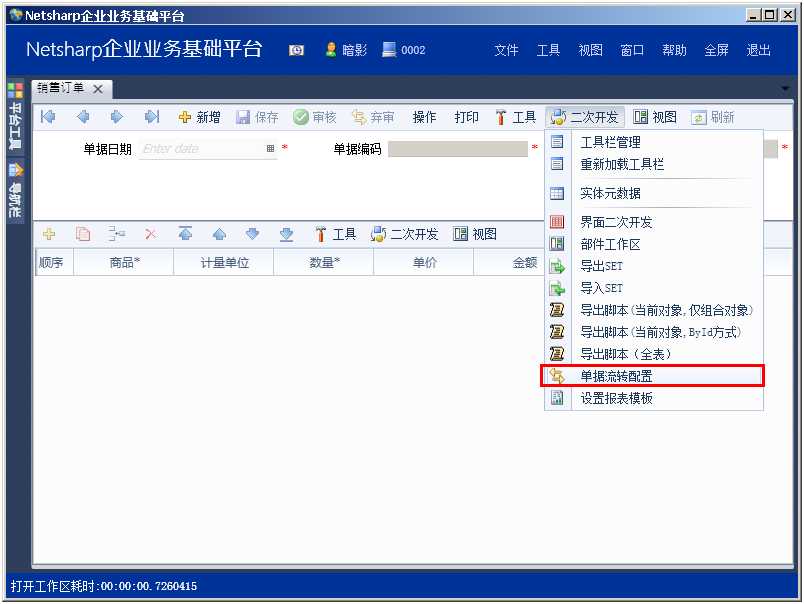
Task: Move detail row to bottom icon
Action: tap(287, 235)
